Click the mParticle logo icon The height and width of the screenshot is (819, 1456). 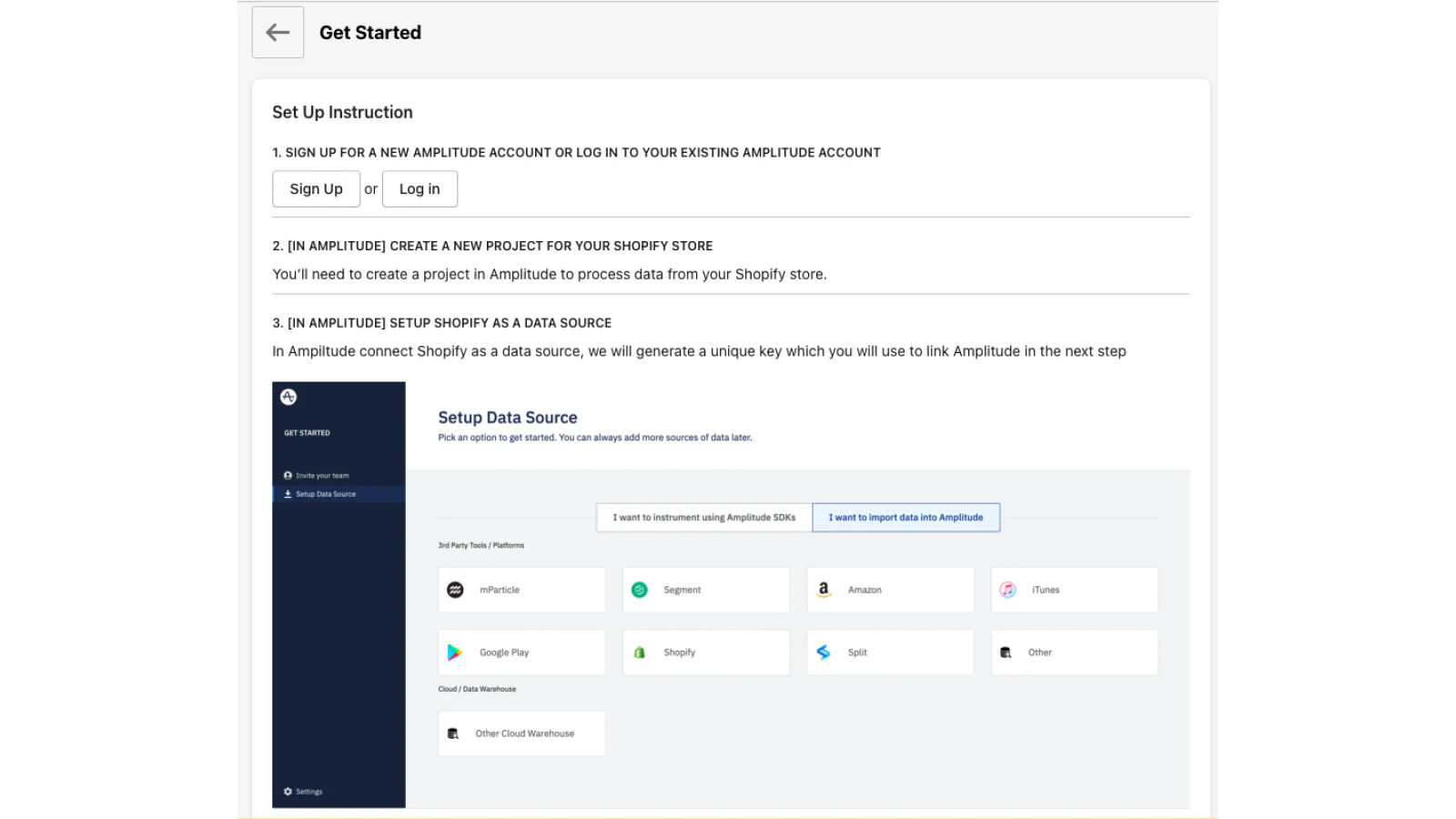click(456, 591)
